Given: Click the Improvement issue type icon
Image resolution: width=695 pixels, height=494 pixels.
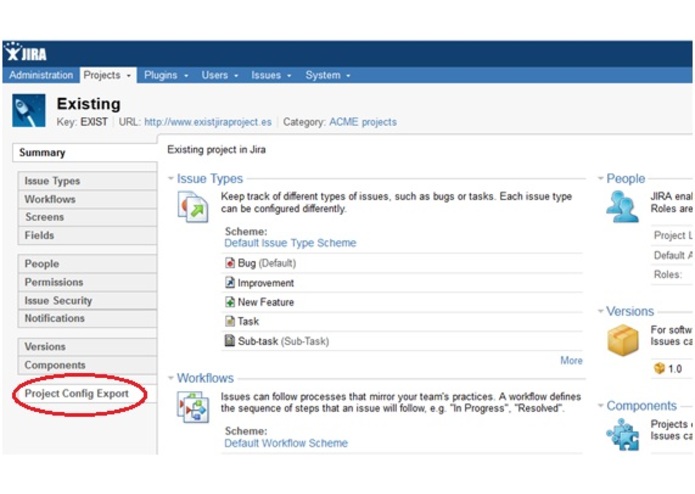Looking at the screenshot, I should (x=230, y=282).
